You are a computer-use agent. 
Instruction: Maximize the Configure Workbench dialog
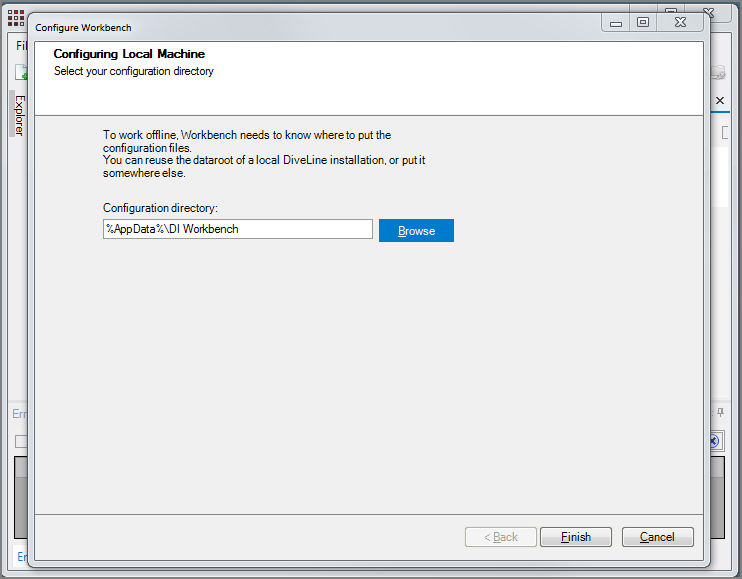pos(643,22)
